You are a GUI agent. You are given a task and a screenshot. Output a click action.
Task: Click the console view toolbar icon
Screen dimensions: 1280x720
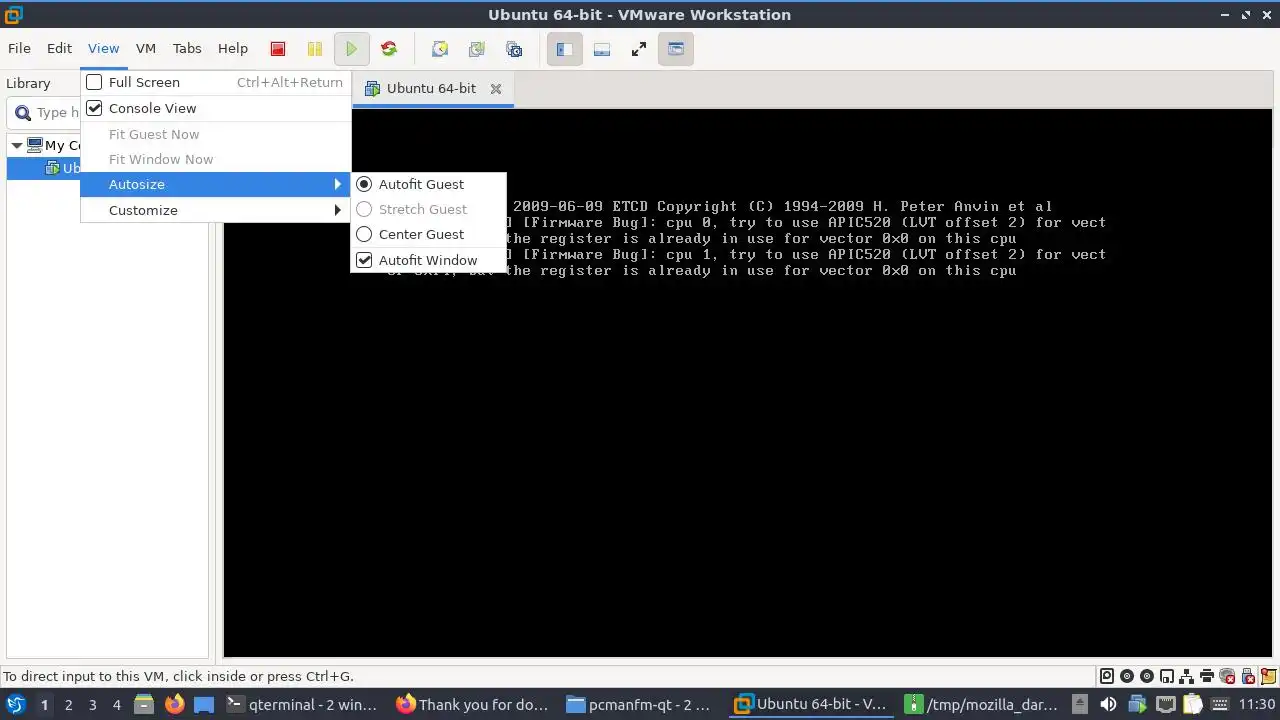coord(676,49)
